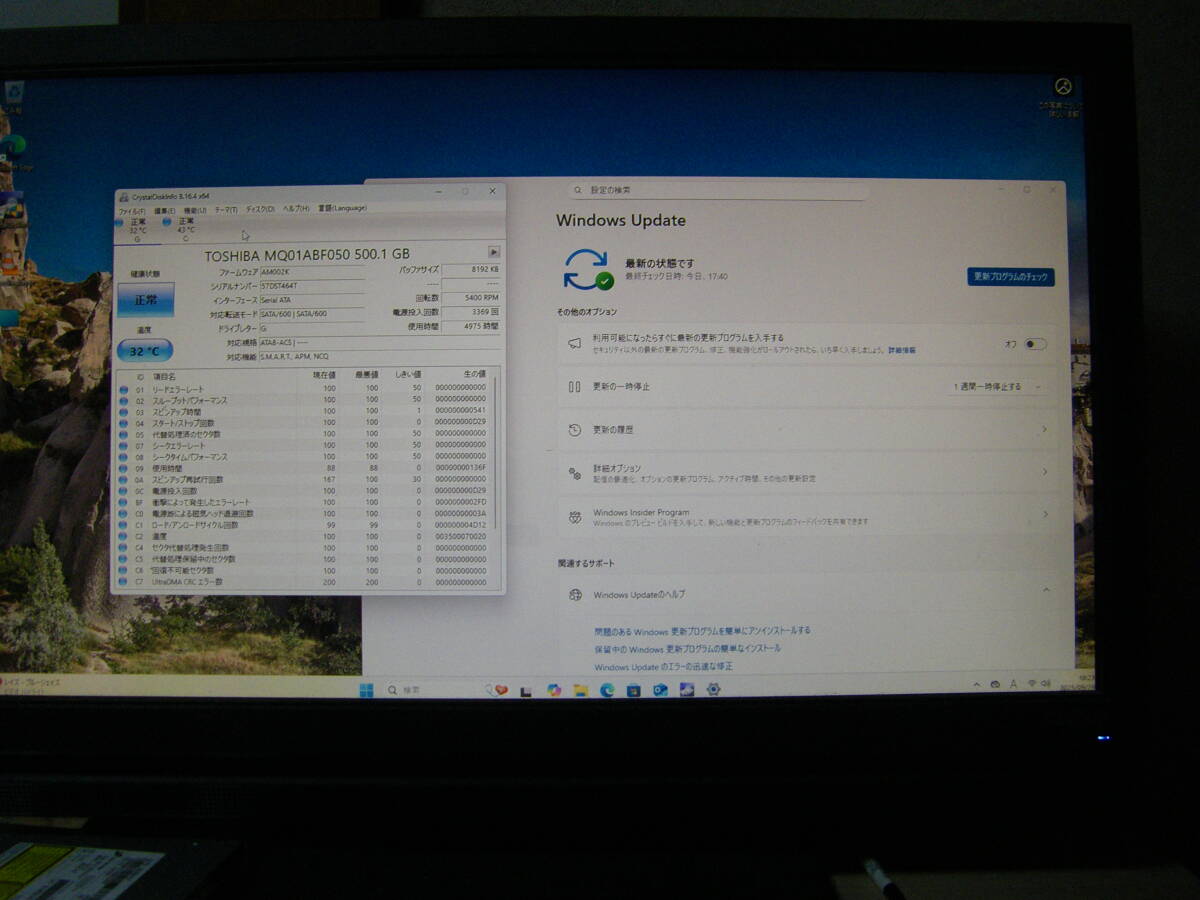Select S.M.A.R.T. row 0C 電源投入回数
Image resolution: width=1200 pixels, height=900 pixels.
(305, 491)
